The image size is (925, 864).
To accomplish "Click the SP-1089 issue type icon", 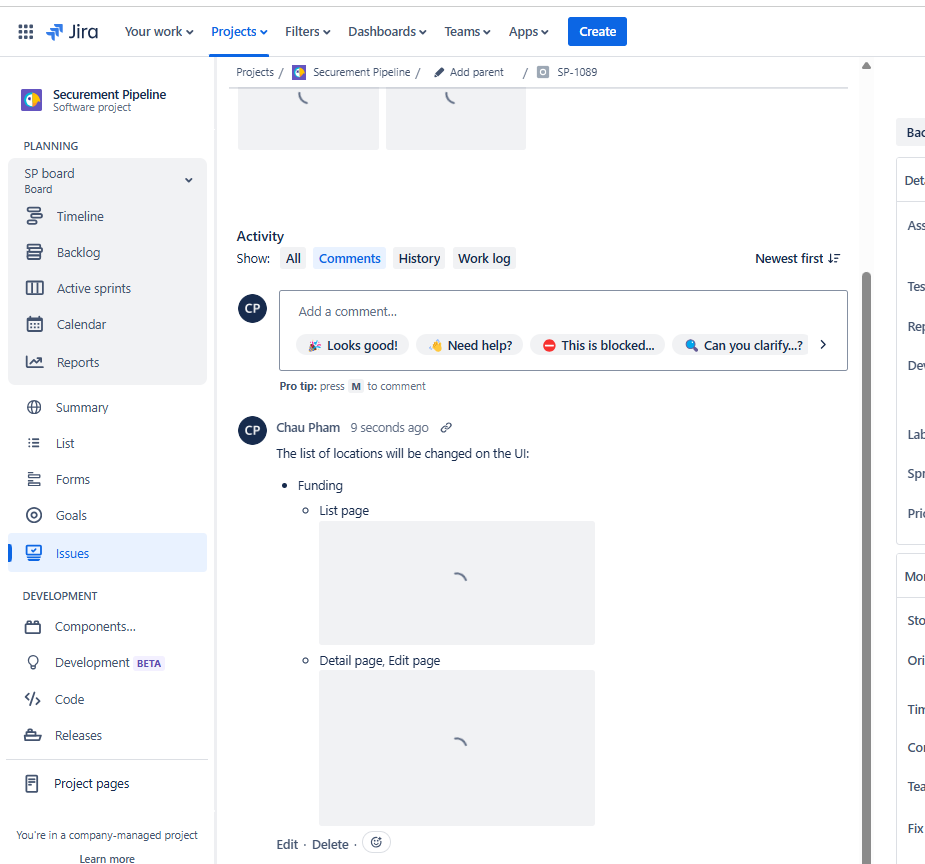I will point(543,72).
